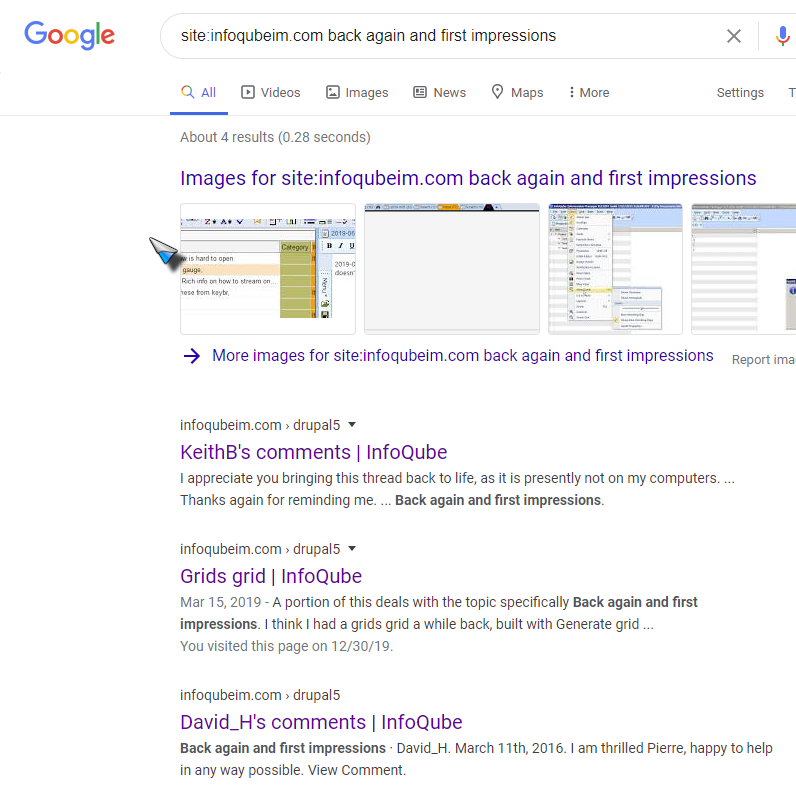This screenshot has height=790, width=796.
Task: Open David_H's comments | InfoQube result
Action: click(321, 722)
